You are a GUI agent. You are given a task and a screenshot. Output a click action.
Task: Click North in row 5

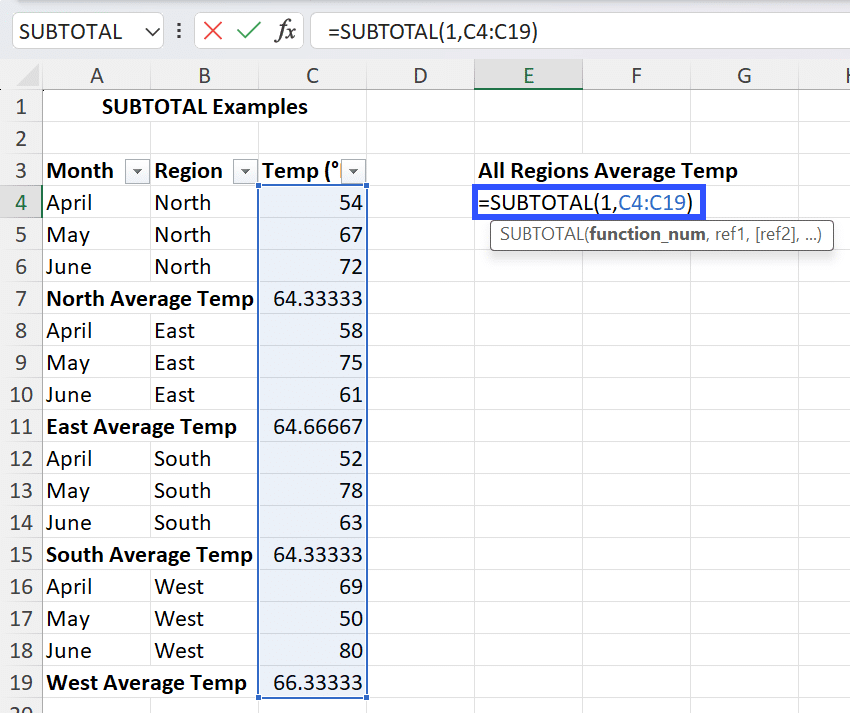tap(183, 235)
